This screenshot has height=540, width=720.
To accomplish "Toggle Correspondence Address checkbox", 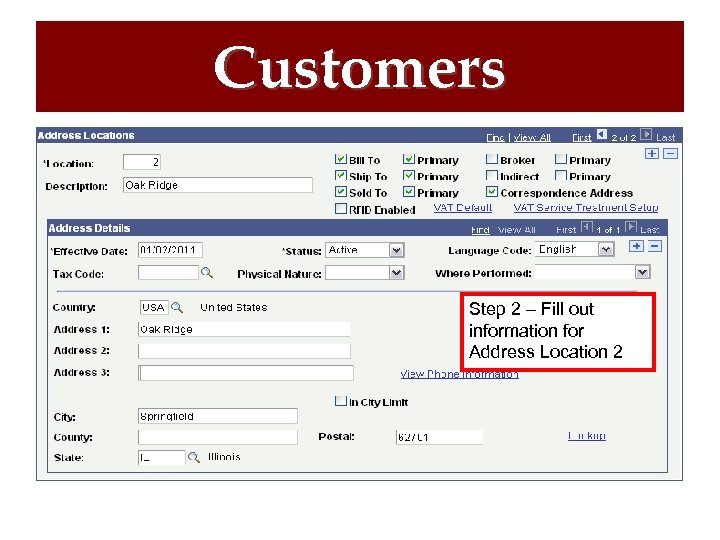I will (x=491, y=191).
